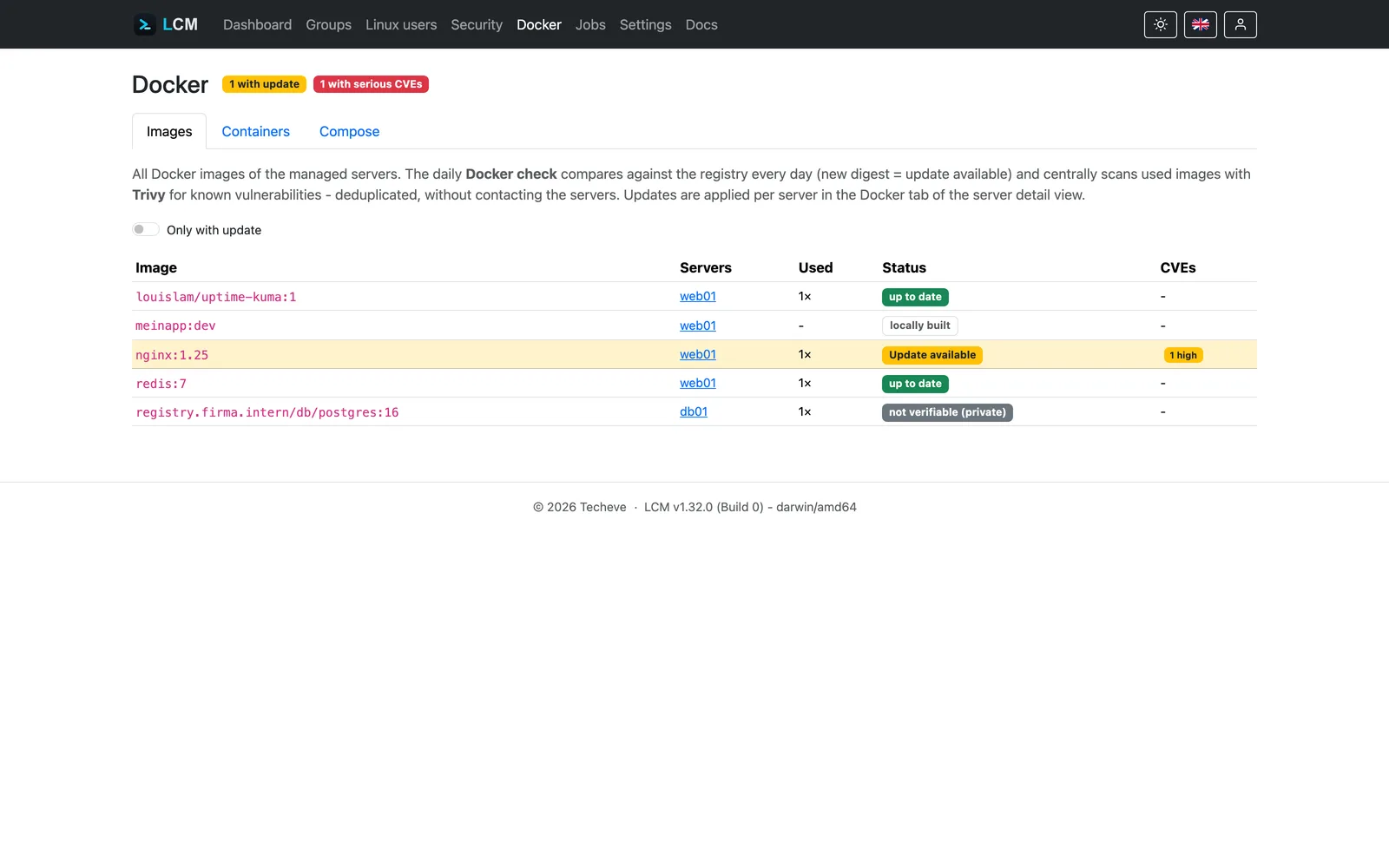The image size is (1389, 868).
Task: Click Used value 1× in nginx:1.25 row
Action: tap(805, 354)
